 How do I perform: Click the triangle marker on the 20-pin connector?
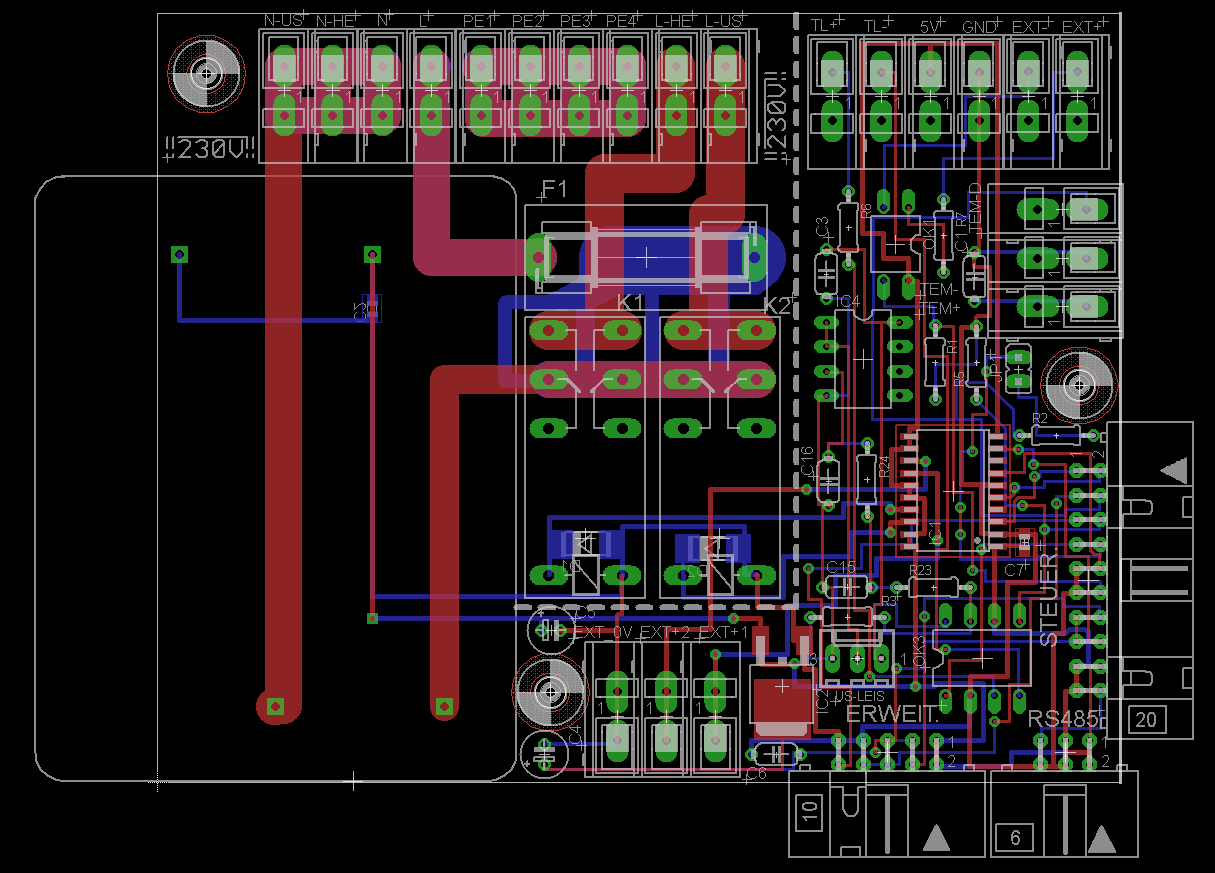(x=1173, y=469)
